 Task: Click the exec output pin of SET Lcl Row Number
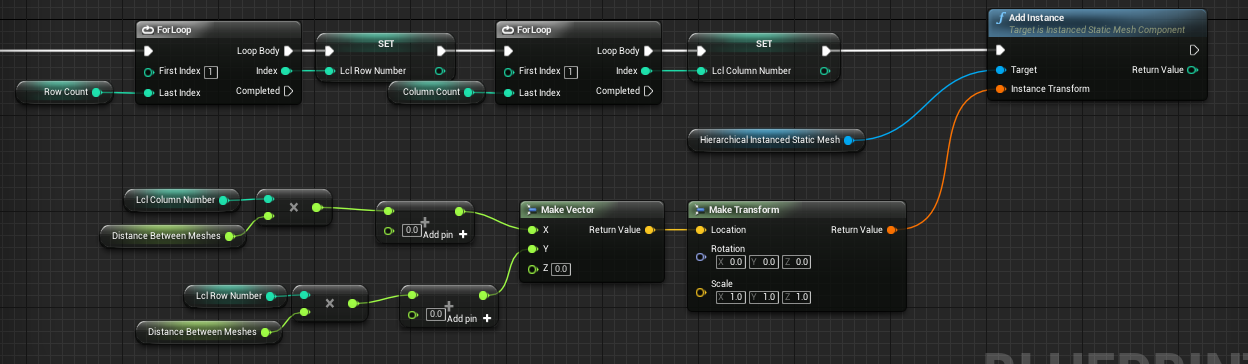tap(441, 51)
